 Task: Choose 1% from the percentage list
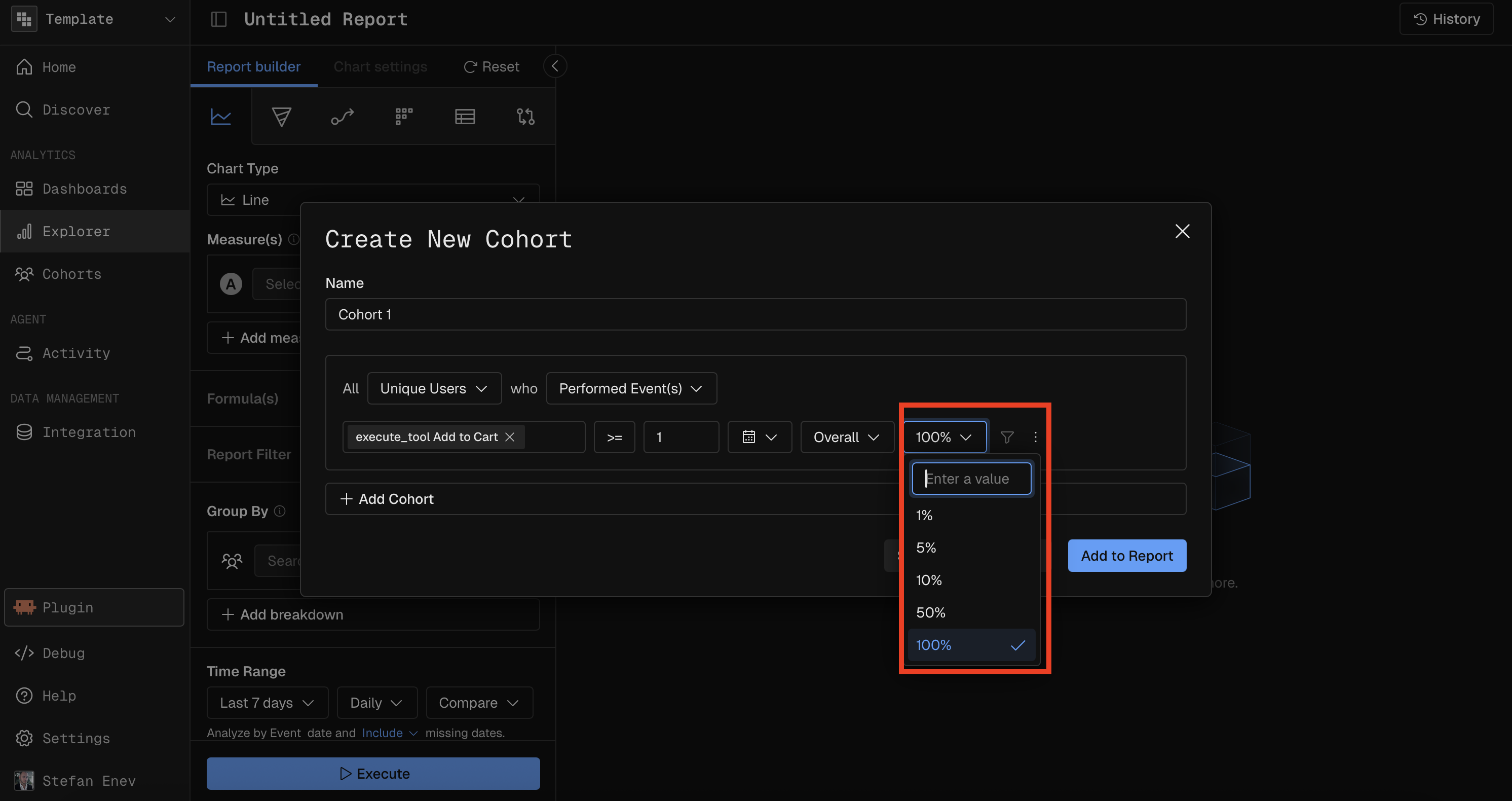(971, 515)
